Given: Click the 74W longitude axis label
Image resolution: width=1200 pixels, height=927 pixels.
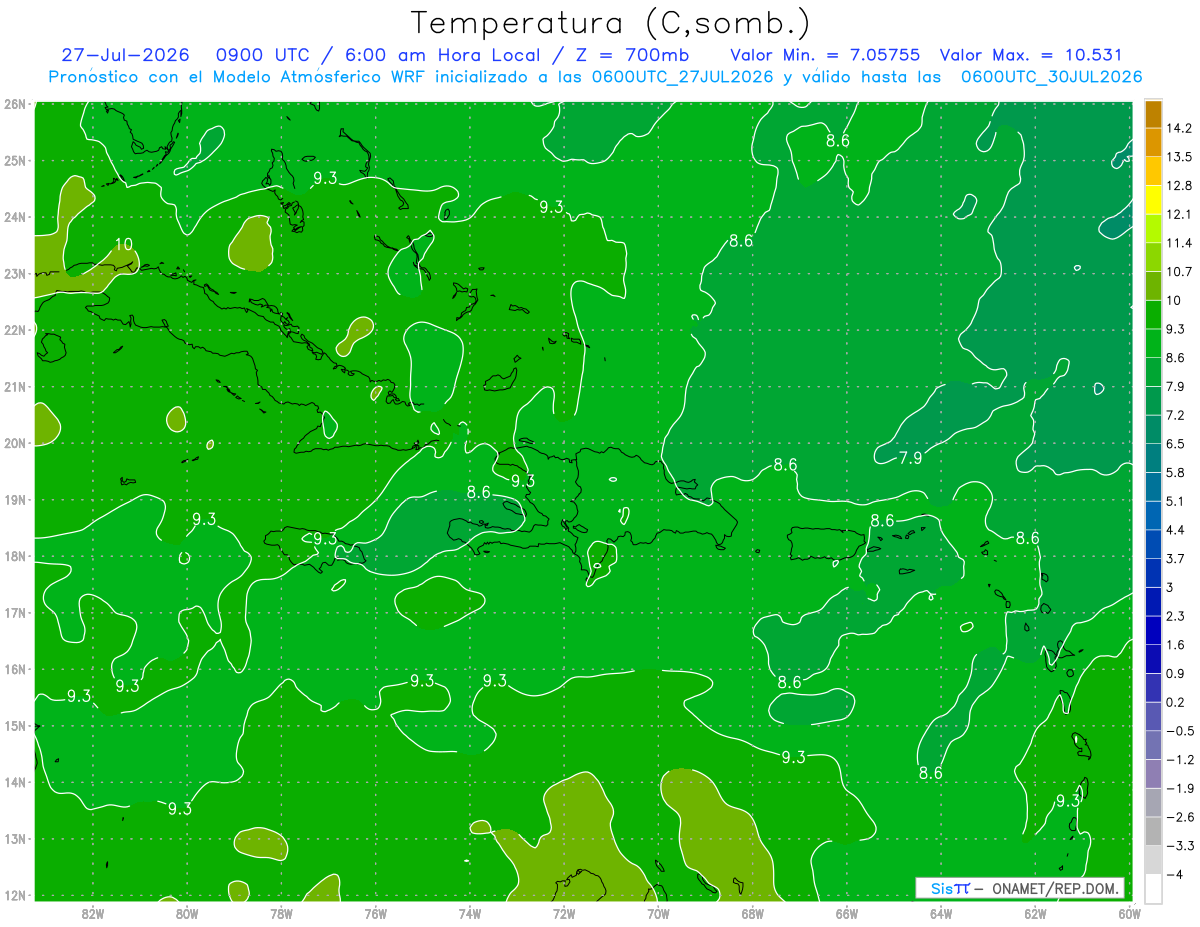Looking at the screenshot, I should (470, 913).
